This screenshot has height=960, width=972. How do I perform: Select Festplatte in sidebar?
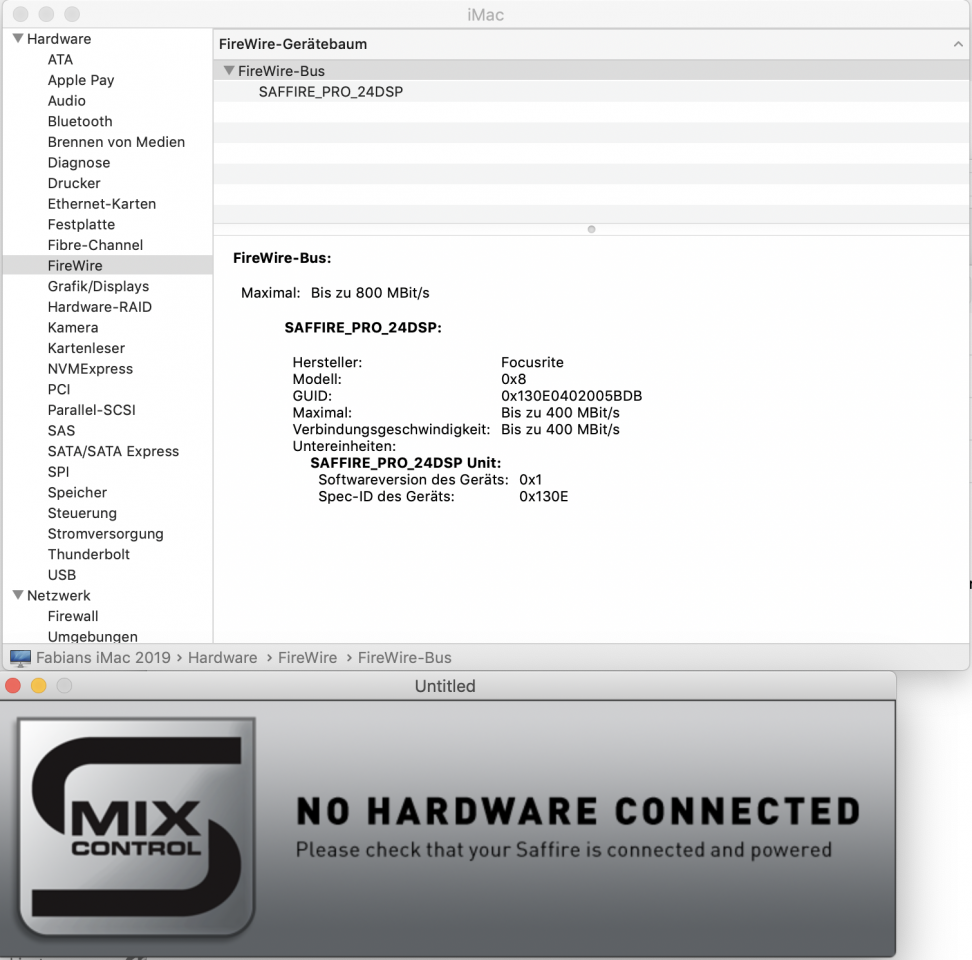[x=81, y=224]
